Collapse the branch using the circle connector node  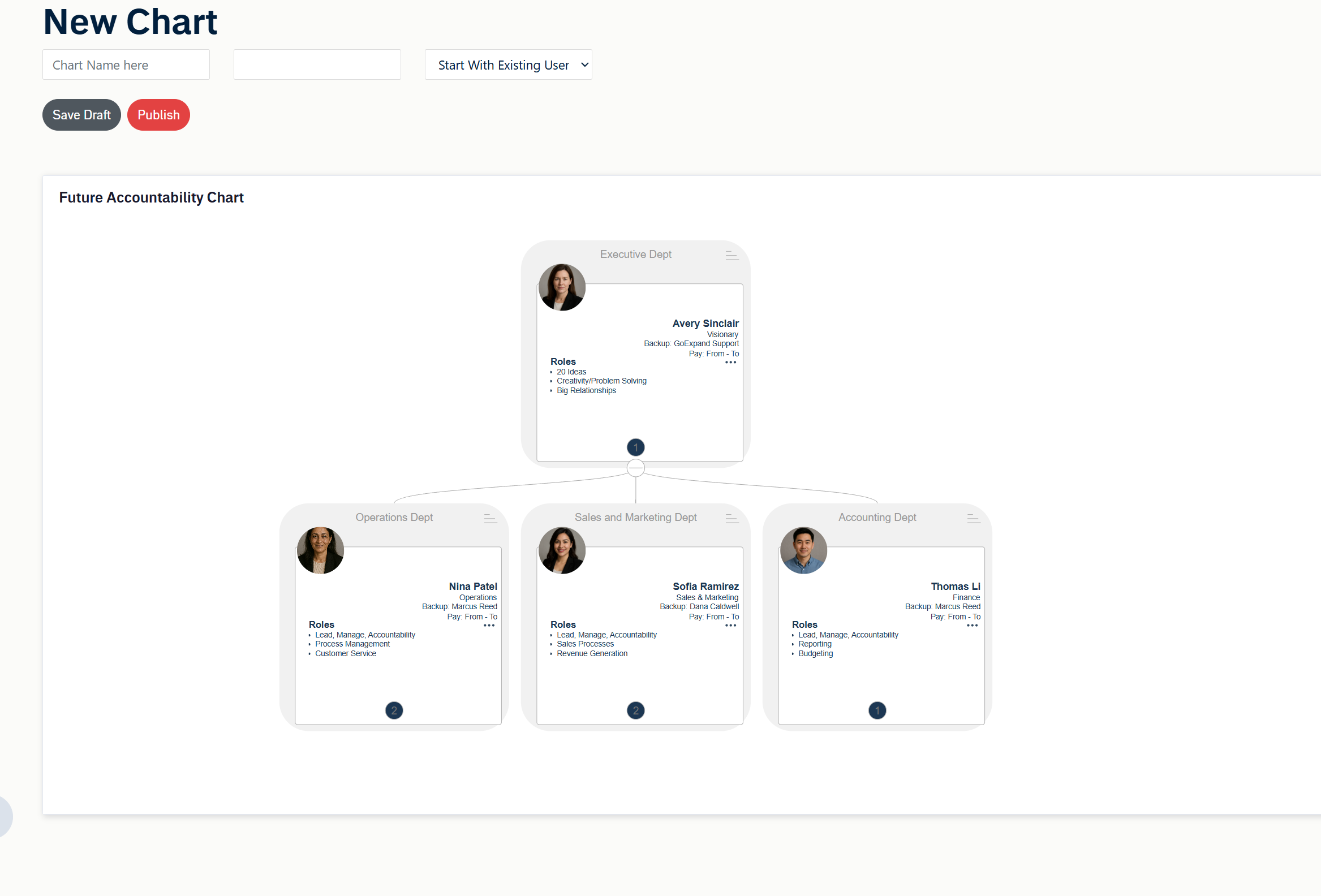[x=635, y=468]
